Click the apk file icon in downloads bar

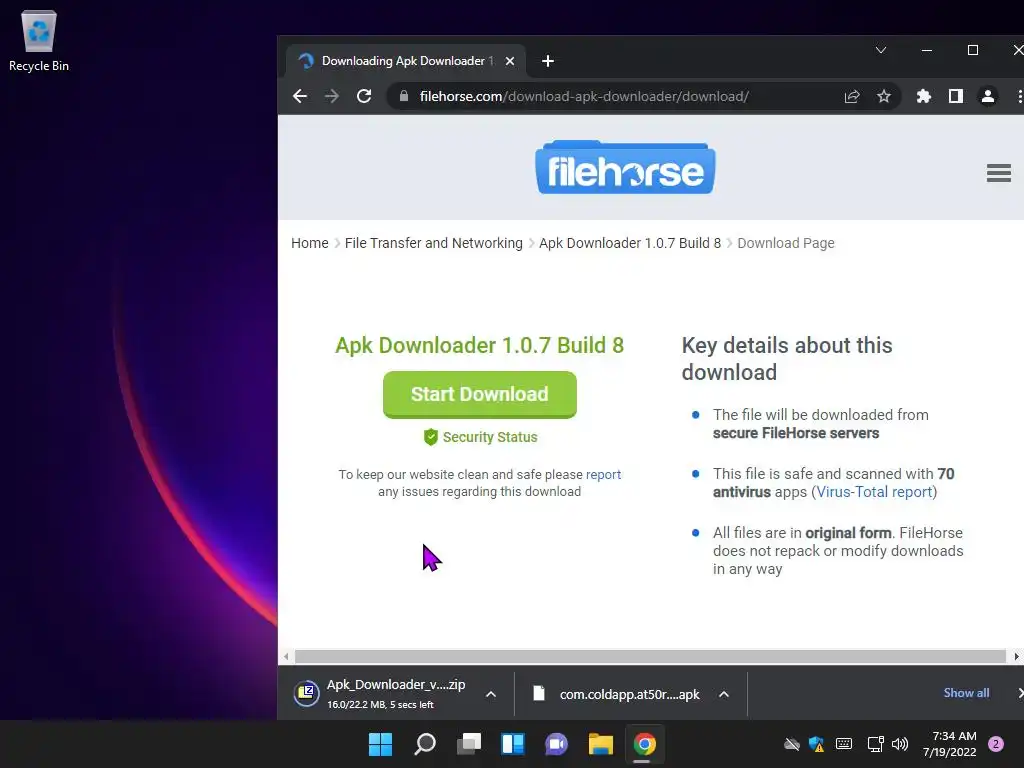point(539,693)
